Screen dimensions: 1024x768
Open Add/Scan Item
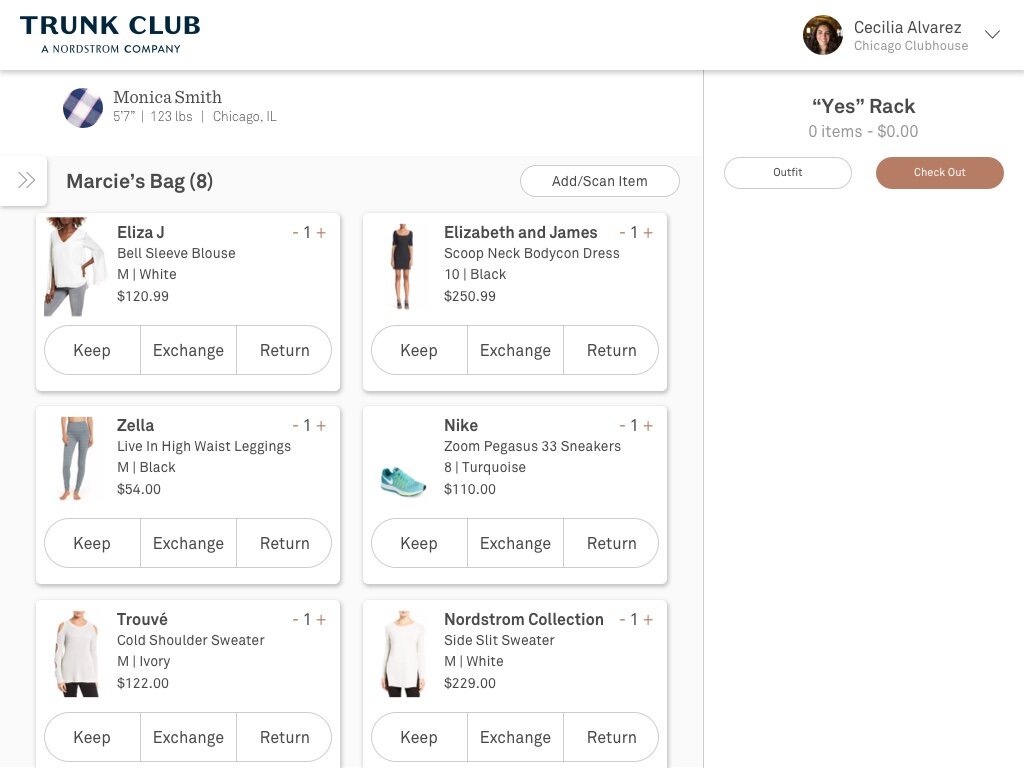pyautogui.click(x=600, y=181)
